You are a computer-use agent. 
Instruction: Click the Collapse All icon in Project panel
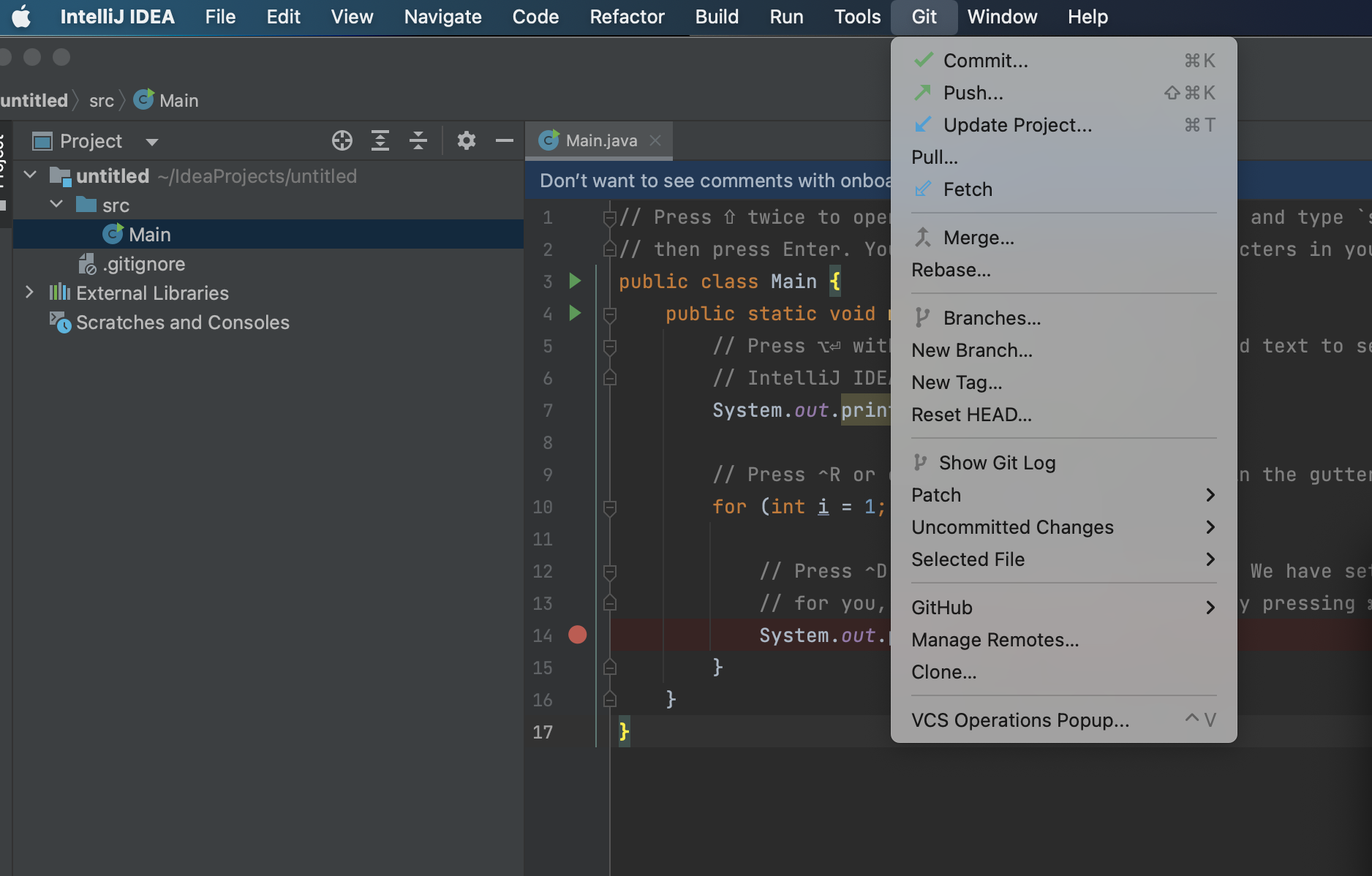tap(418, 140)
